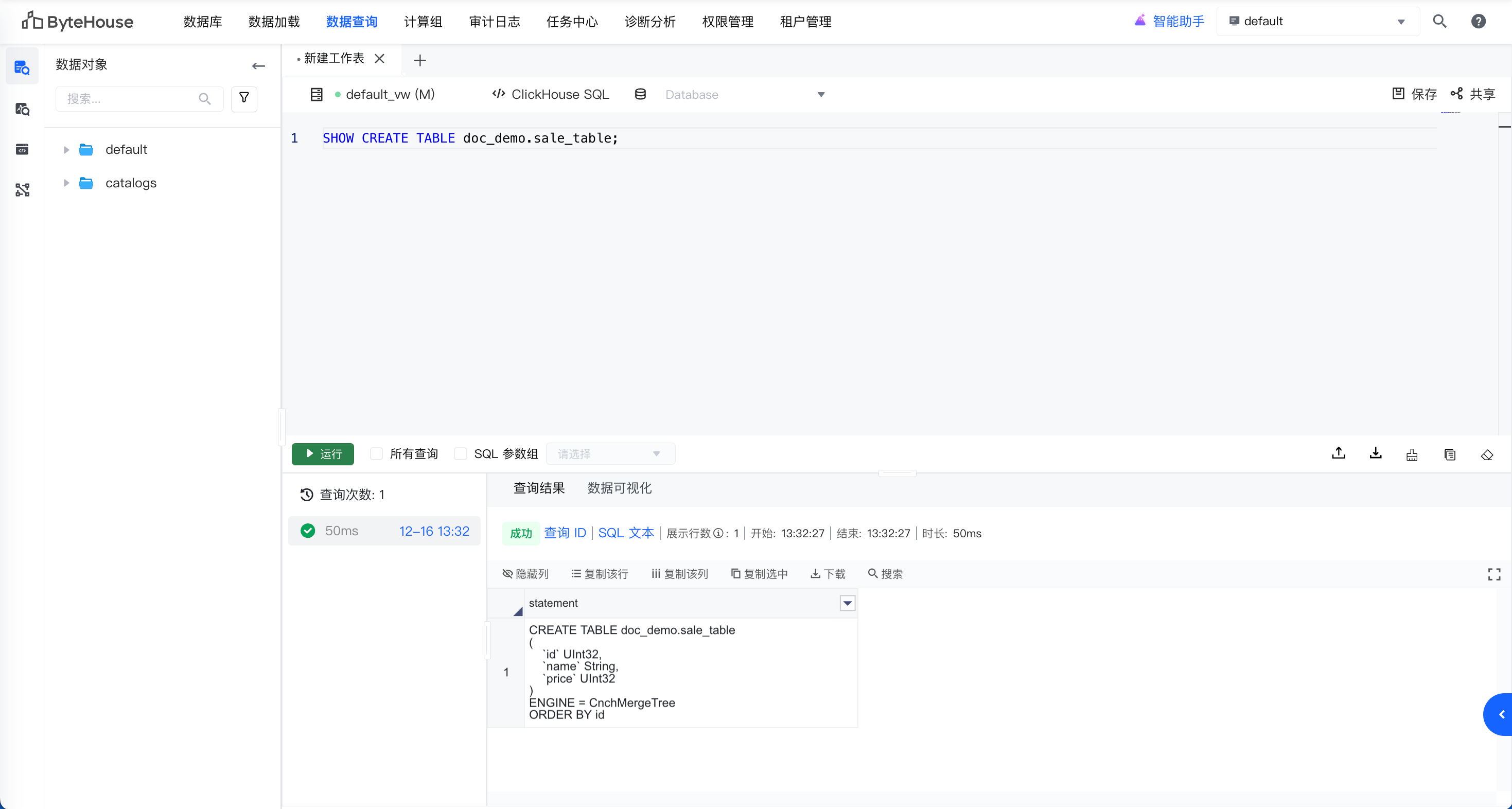Switch to the 数据可视化 tab
The width and height of the screenshot is (1512, 809).
(619, 488)
